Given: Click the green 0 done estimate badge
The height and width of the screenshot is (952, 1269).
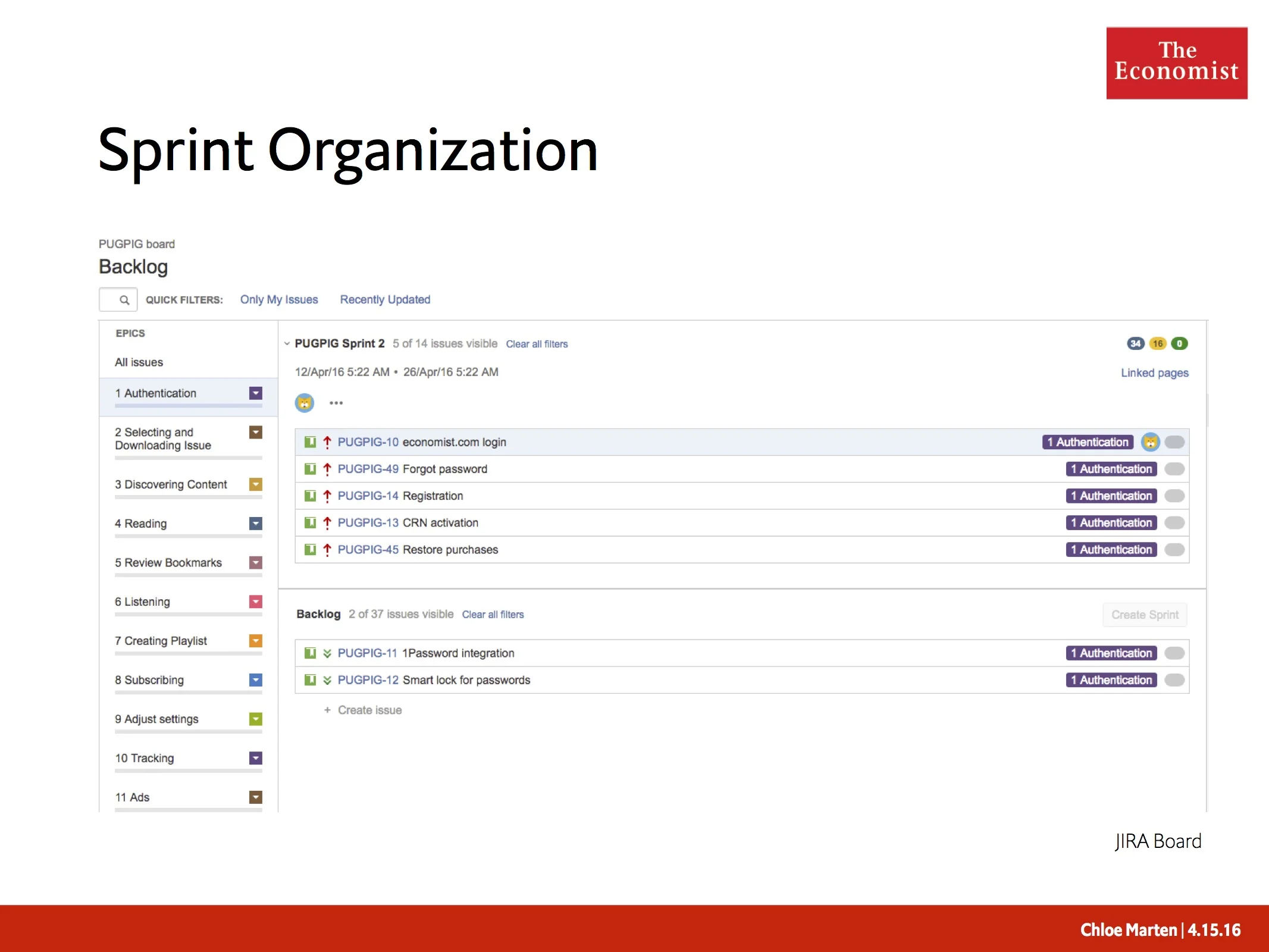Looking at the screenshot, I should [x=1179, y=343].
